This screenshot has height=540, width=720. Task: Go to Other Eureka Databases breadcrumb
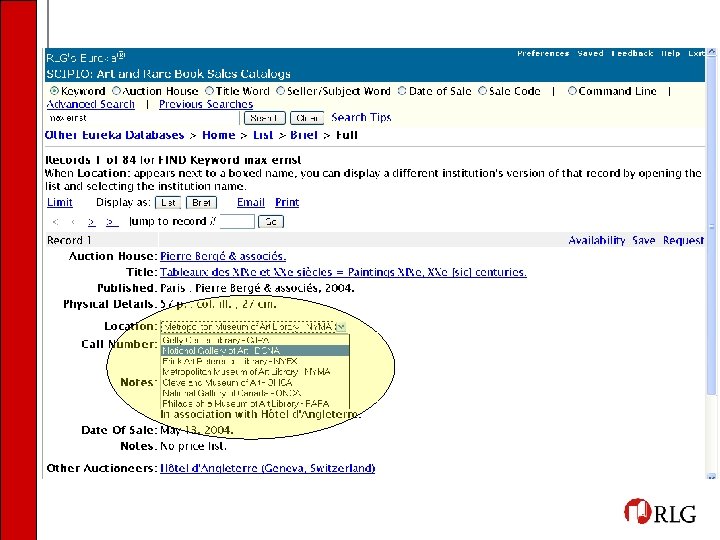[x=114, y=135]
